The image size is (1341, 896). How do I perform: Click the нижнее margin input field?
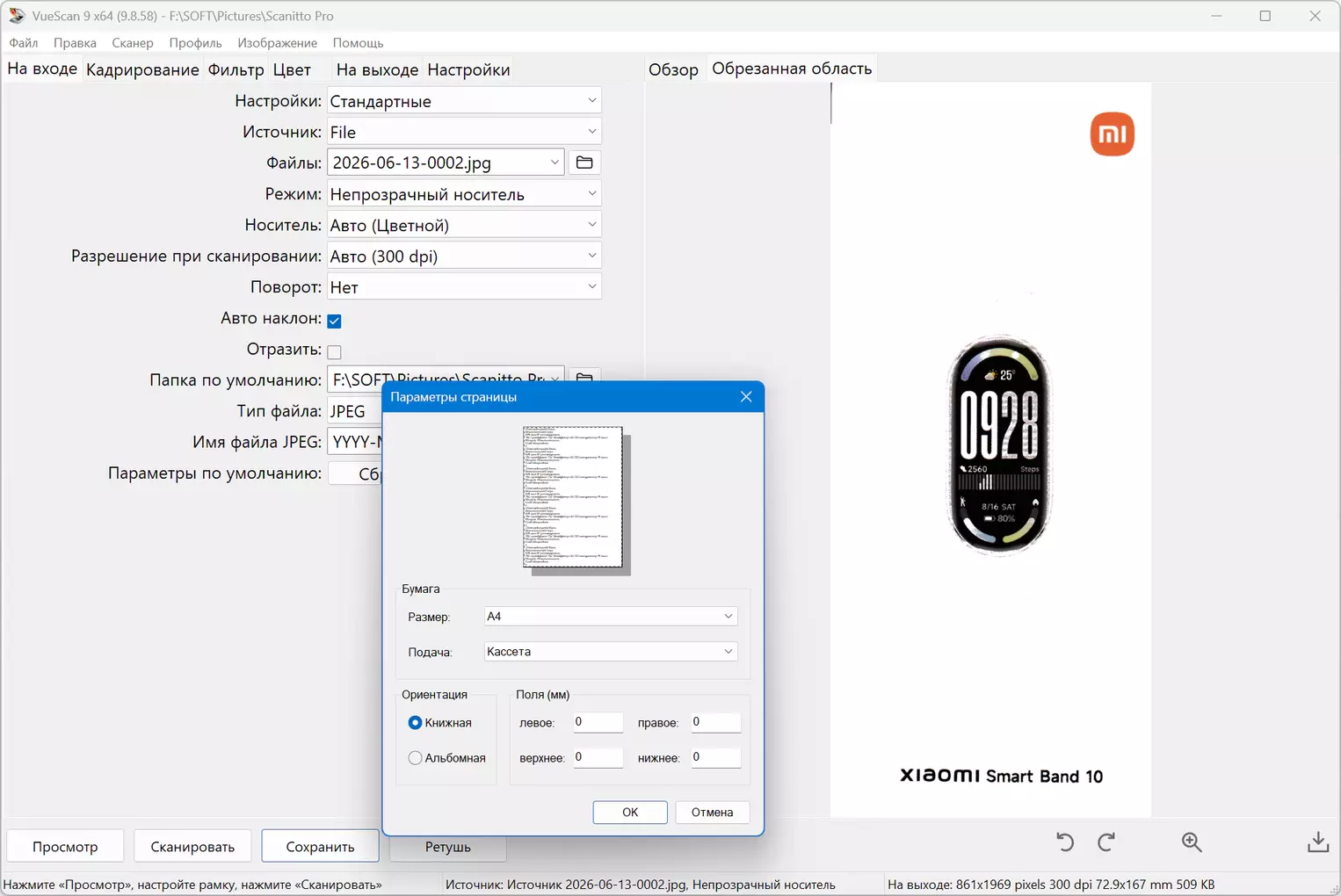716,757
